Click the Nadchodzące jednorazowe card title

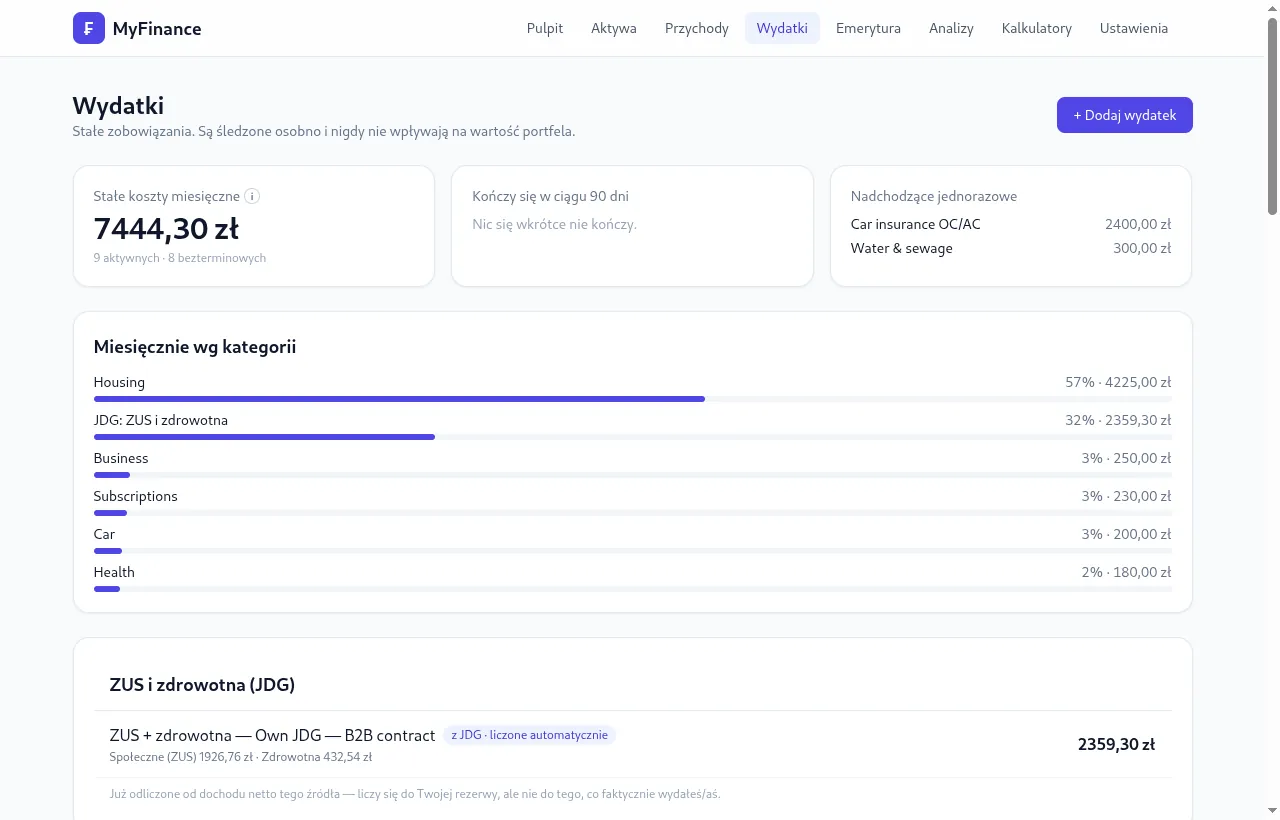click(934, 196)
